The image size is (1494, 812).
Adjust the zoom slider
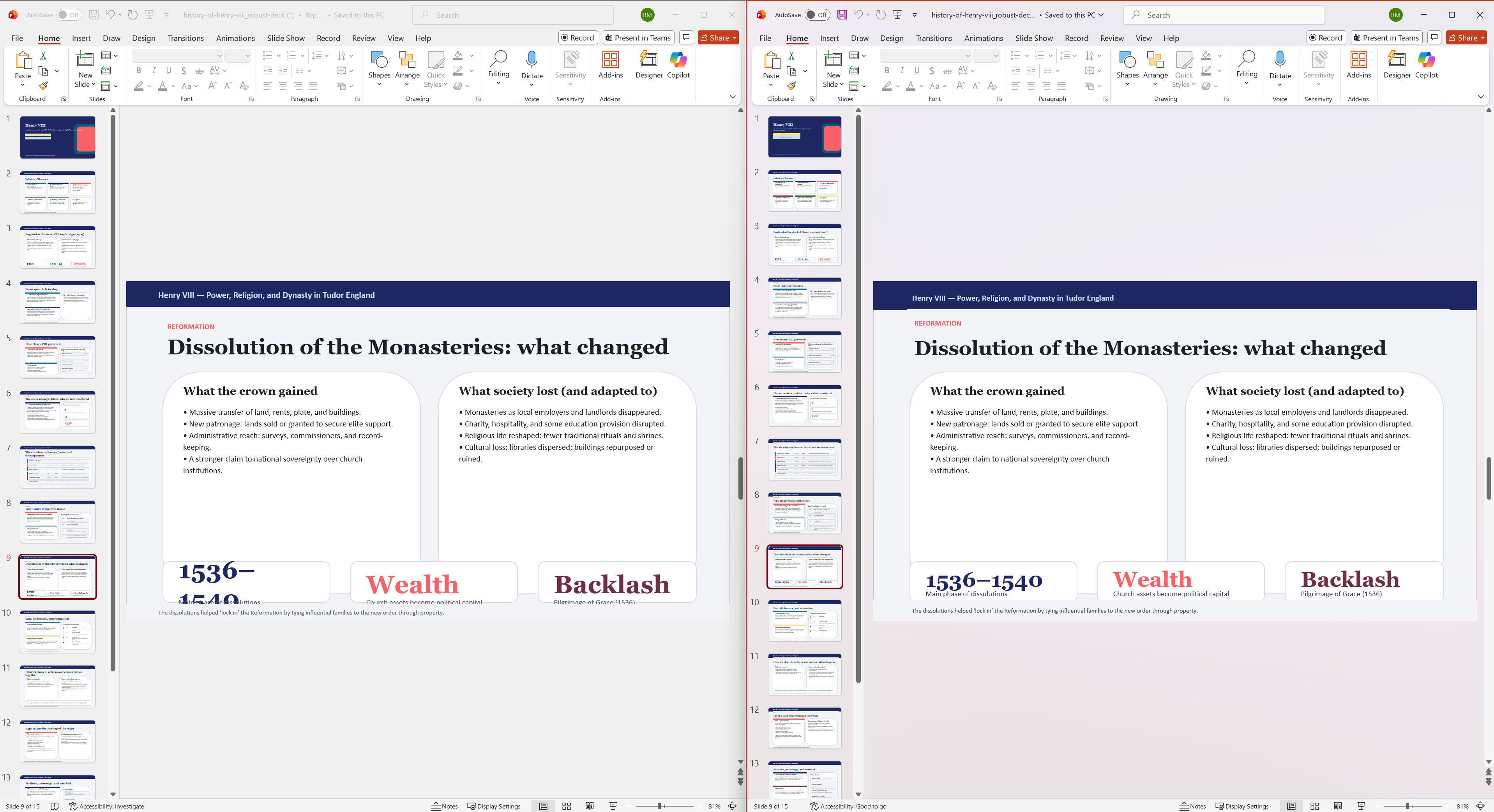659,806
